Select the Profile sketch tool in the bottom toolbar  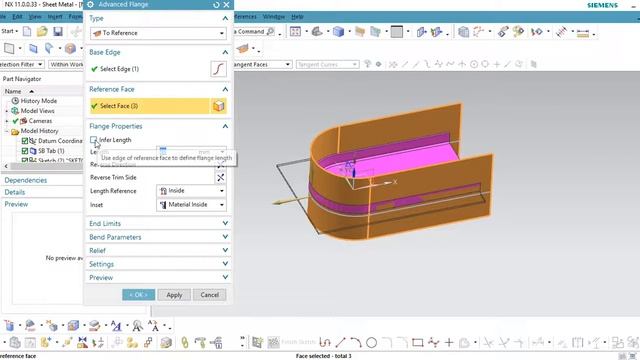325,342
